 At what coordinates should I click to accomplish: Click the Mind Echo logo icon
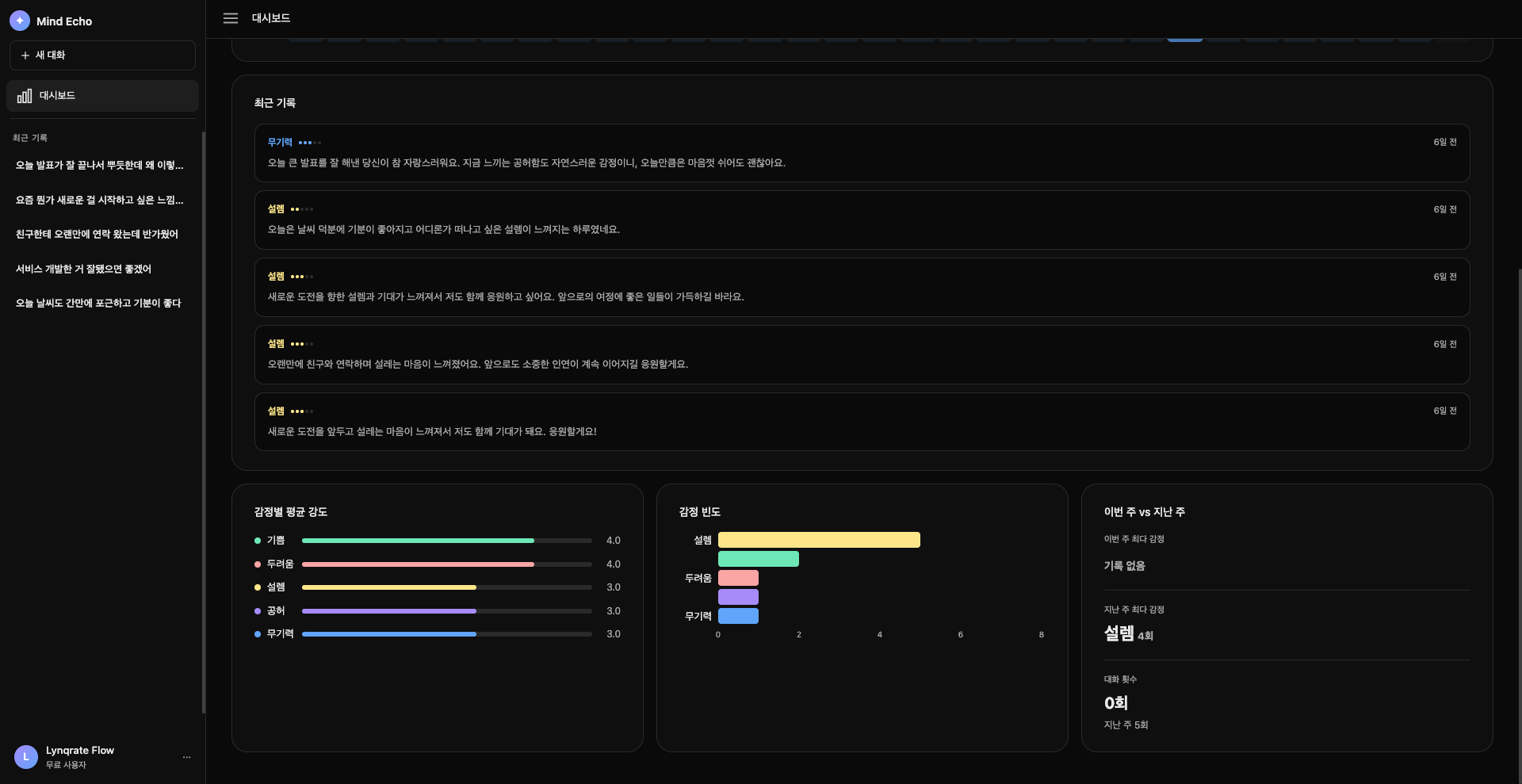click(20, 21)
